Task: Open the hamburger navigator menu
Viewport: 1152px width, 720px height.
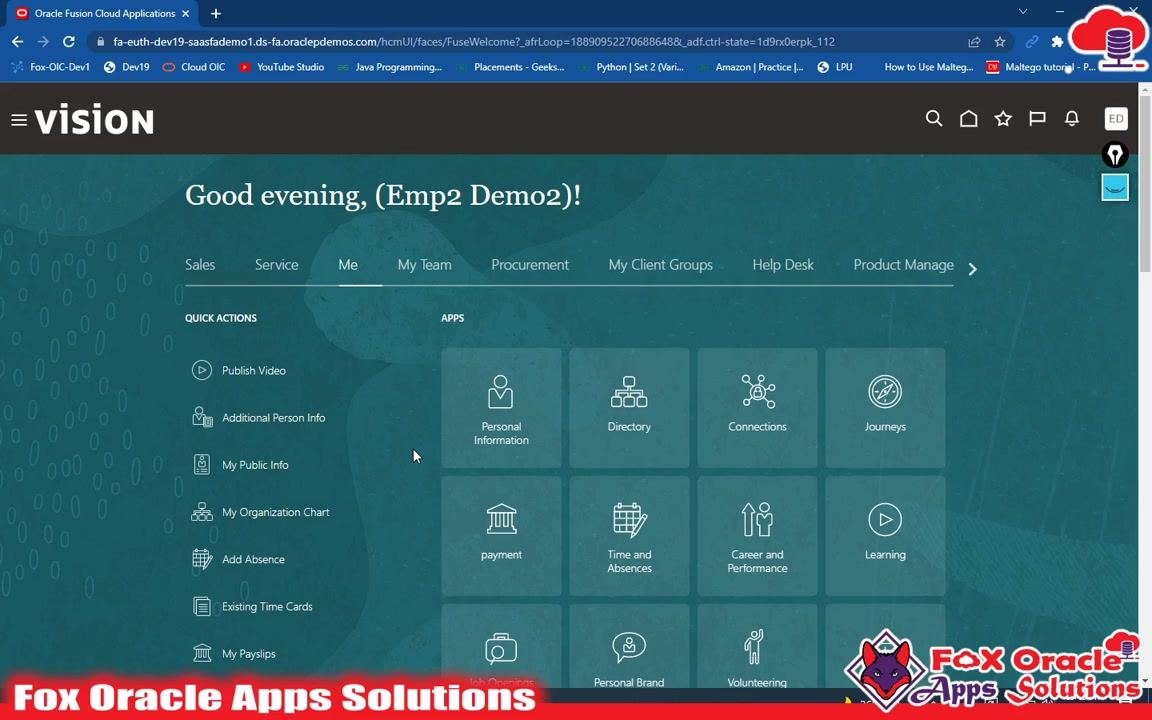Action: (19, 120)
